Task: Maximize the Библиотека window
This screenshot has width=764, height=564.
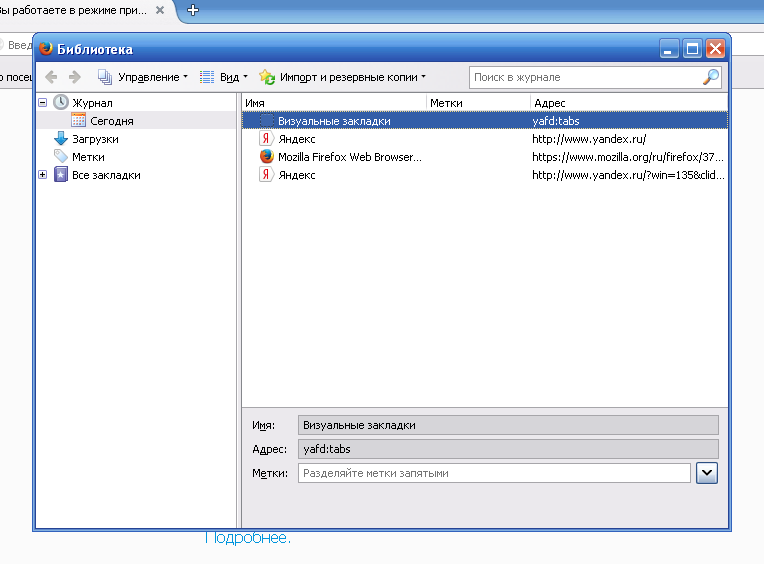Action: click(x=692, y=49)
